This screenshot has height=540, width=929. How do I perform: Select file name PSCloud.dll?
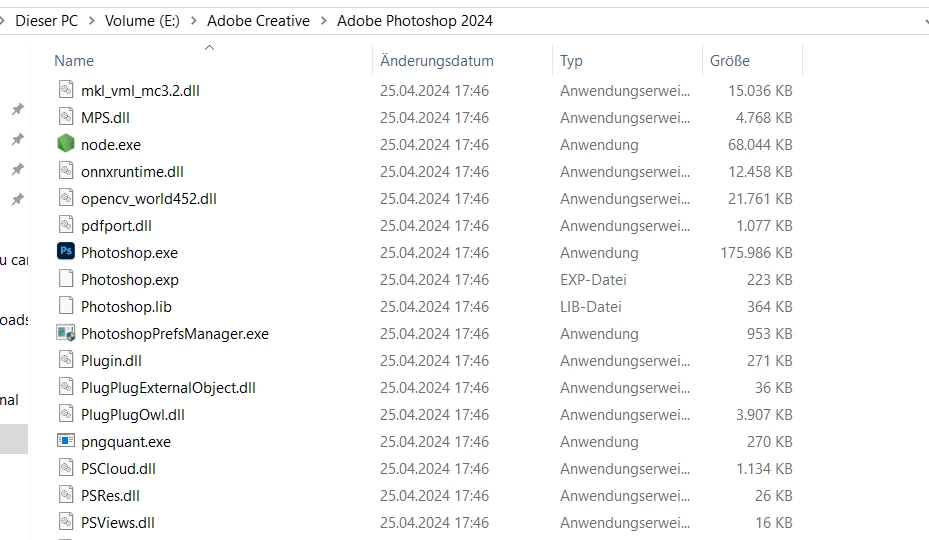click(118, 469)
